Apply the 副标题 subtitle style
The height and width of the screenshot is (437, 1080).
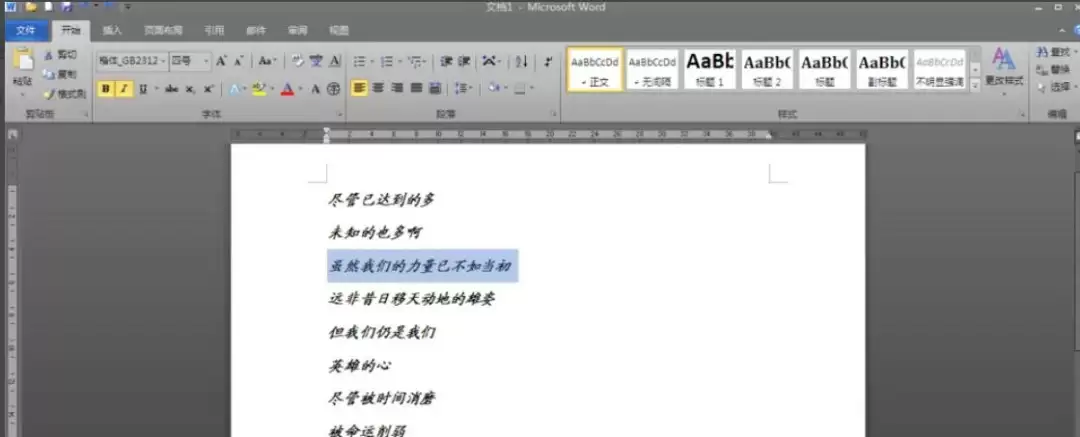pyautogui.click(x=882, y=70)
